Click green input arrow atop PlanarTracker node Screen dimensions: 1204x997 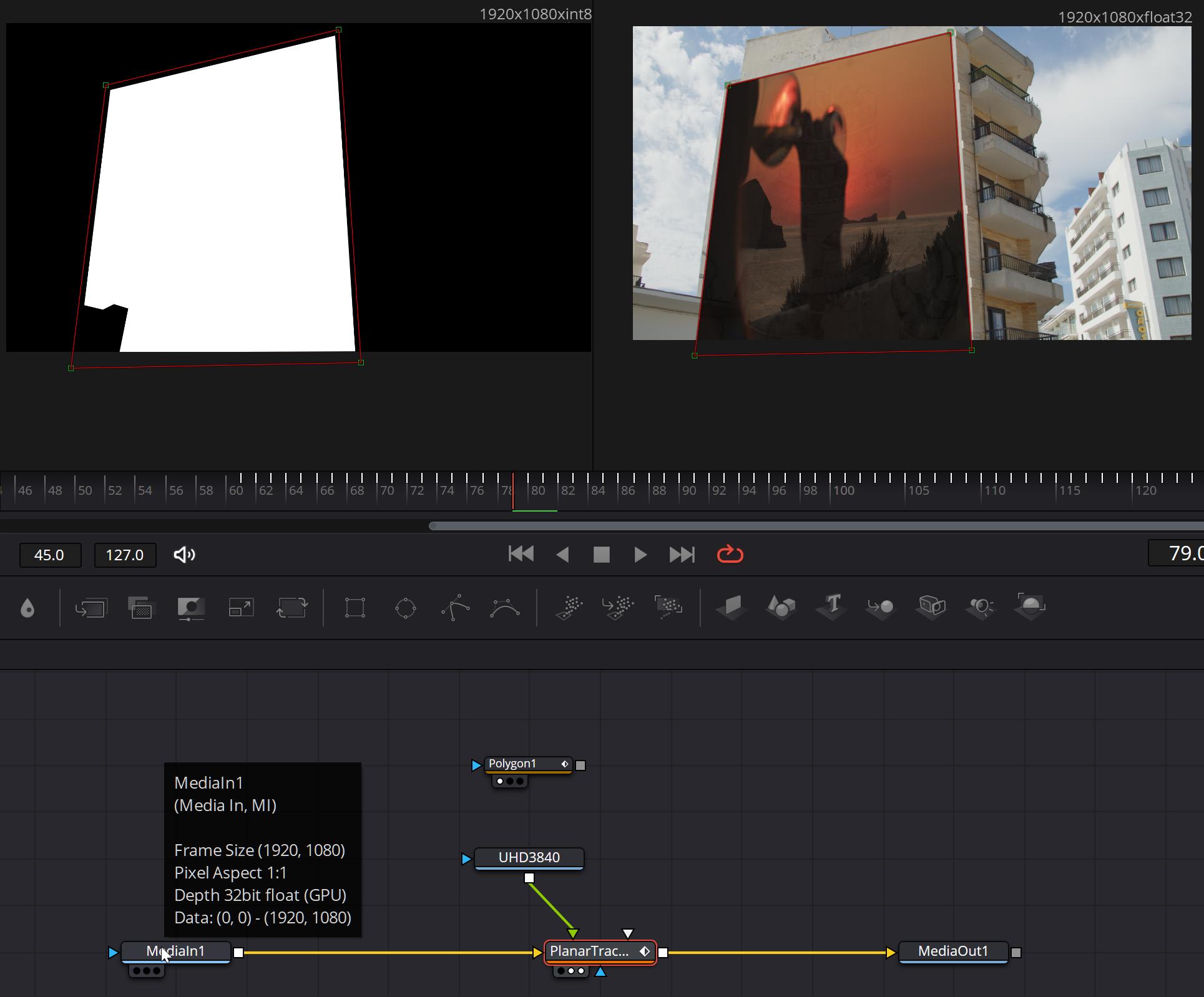click(x=572, y=933)
